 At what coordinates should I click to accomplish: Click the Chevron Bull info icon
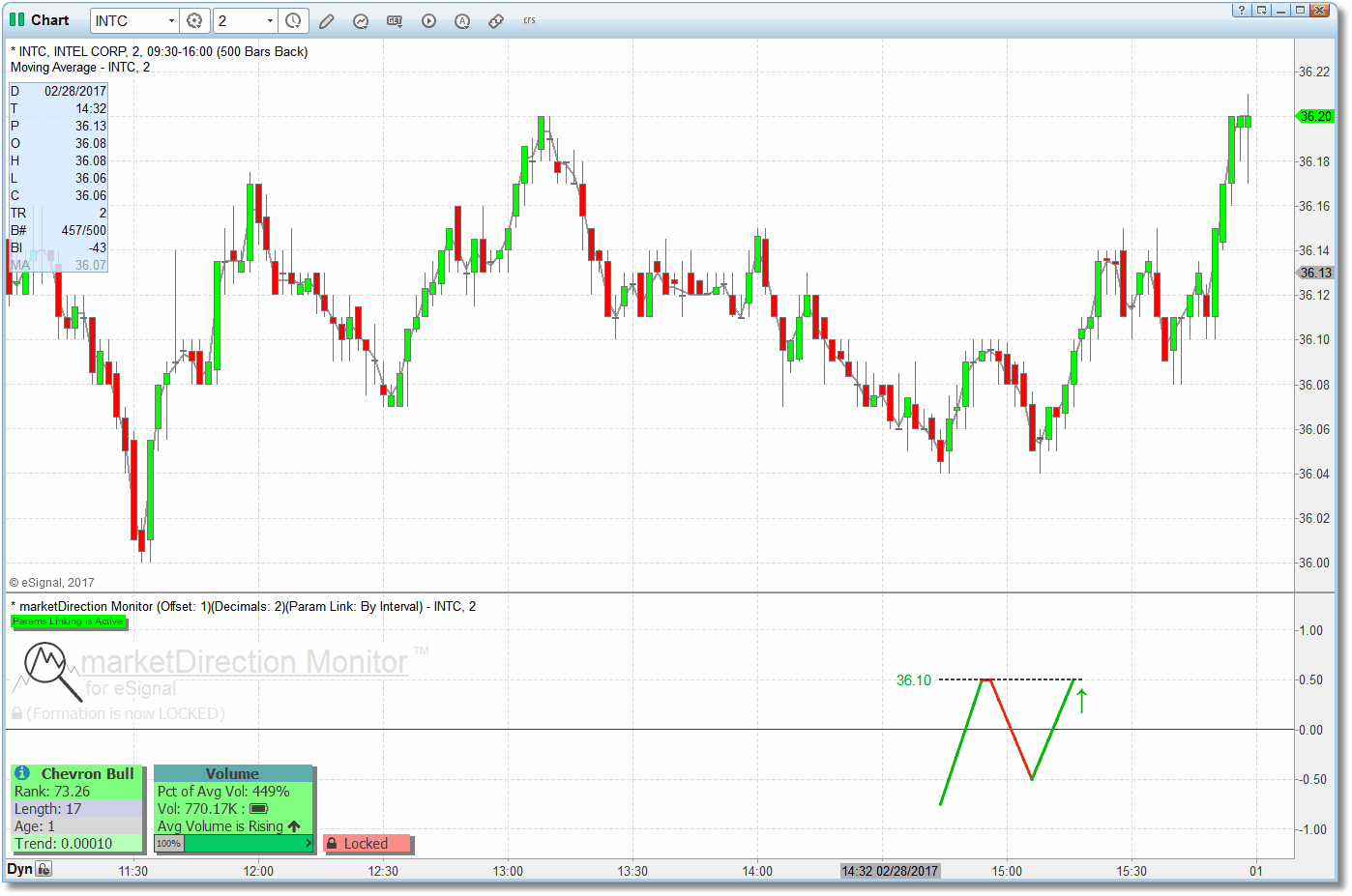click(x=22, y=773)
